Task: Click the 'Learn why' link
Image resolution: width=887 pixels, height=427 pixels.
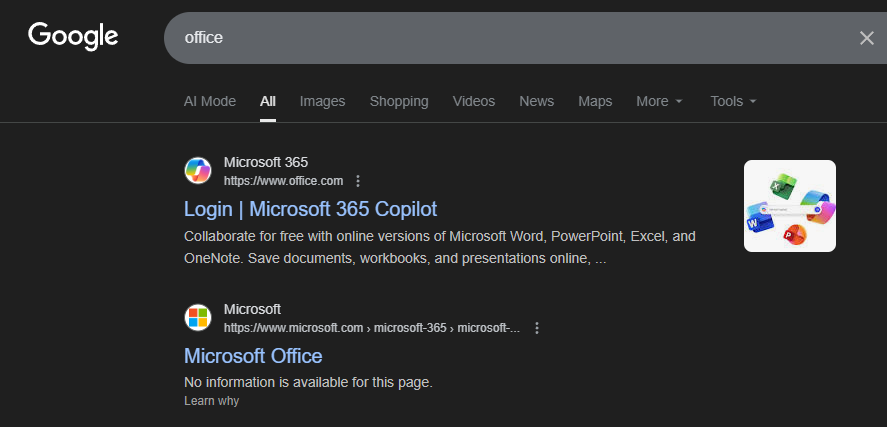Action: coord(212,401)
